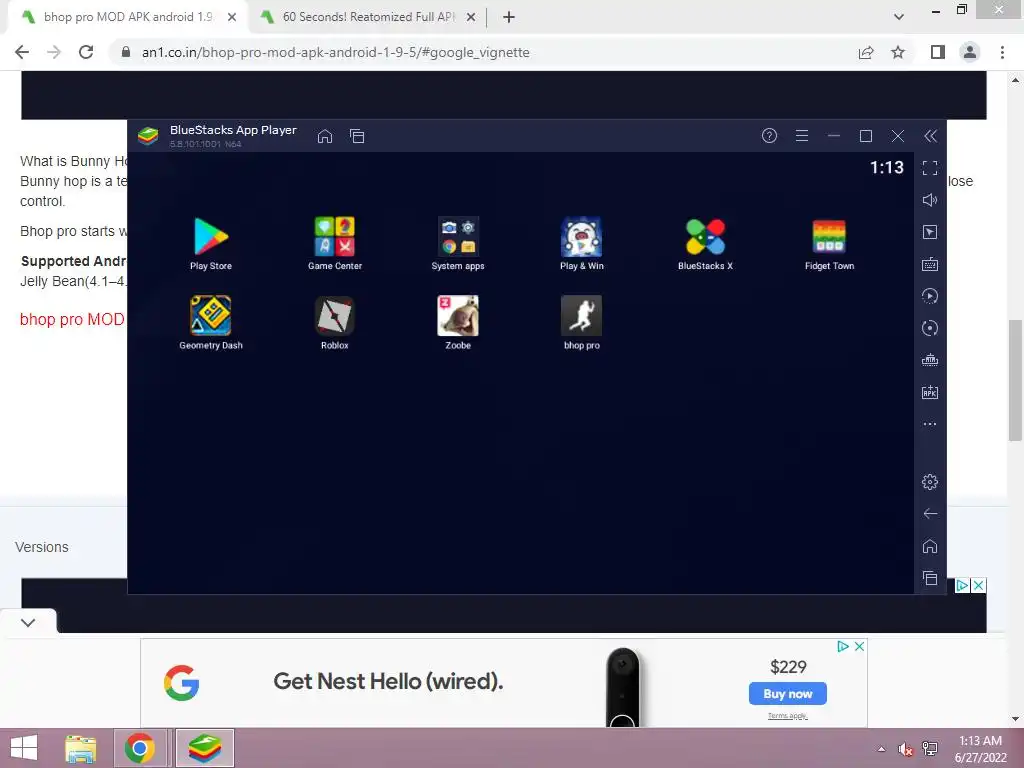Open the BlueStacks hamburger menu
Viewport: 1024px width, 768px height.
click(802, 135)
